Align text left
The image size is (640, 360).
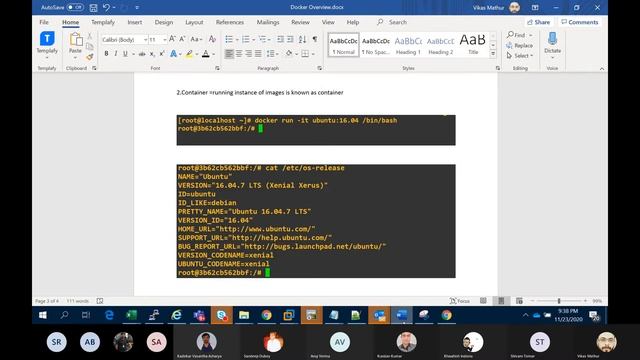coord(229,54)
